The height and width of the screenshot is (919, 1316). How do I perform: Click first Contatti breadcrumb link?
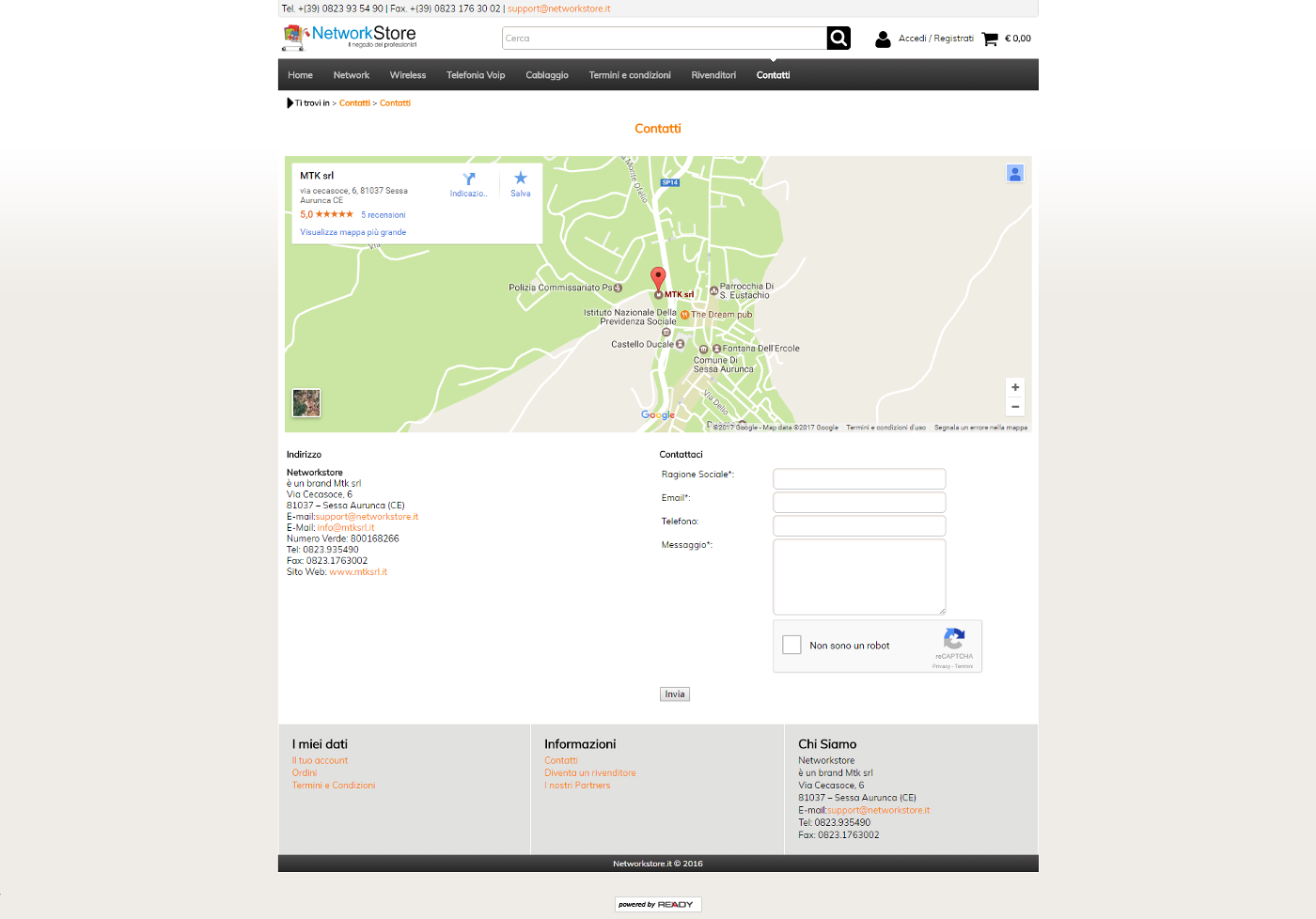(x=354, y=103)
